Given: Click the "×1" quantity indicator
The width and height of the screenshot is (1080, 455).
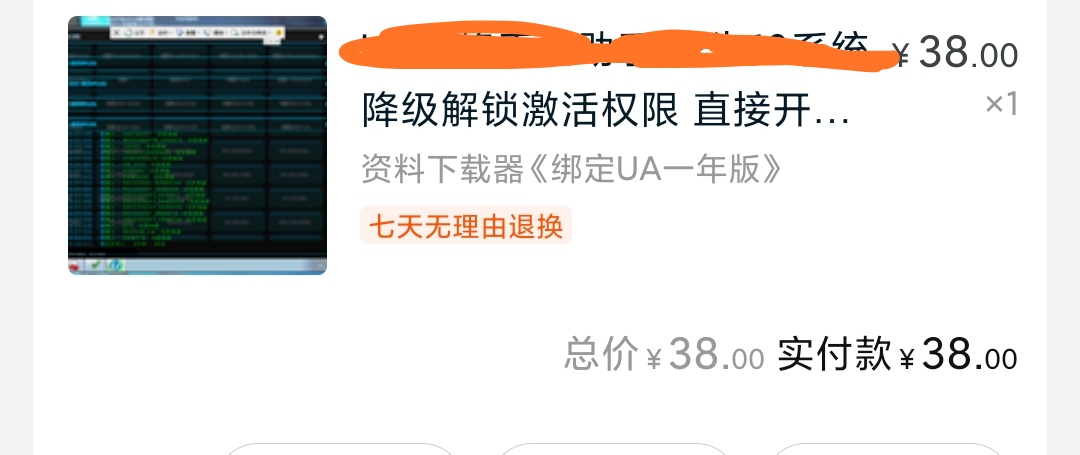Looking at the screenshot, I should [1001, 105].
